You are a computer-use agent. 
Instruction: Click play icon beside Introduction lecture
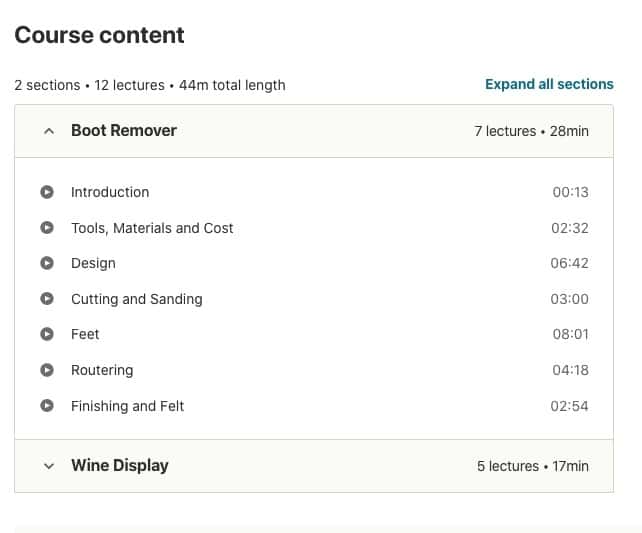coord(46,192)
